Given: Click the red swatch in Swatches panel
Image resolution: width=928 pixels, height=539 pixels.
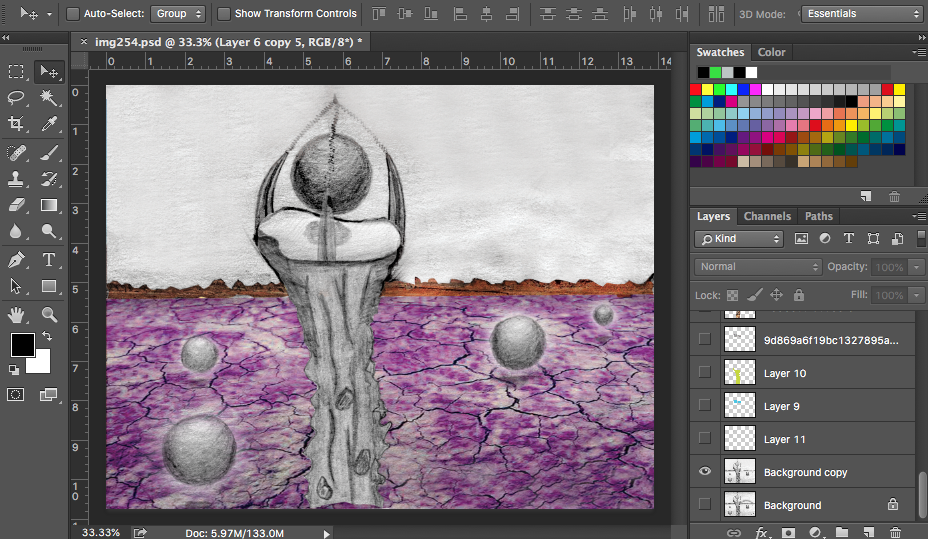Looking at the screenshot, I should coord(696,89).
